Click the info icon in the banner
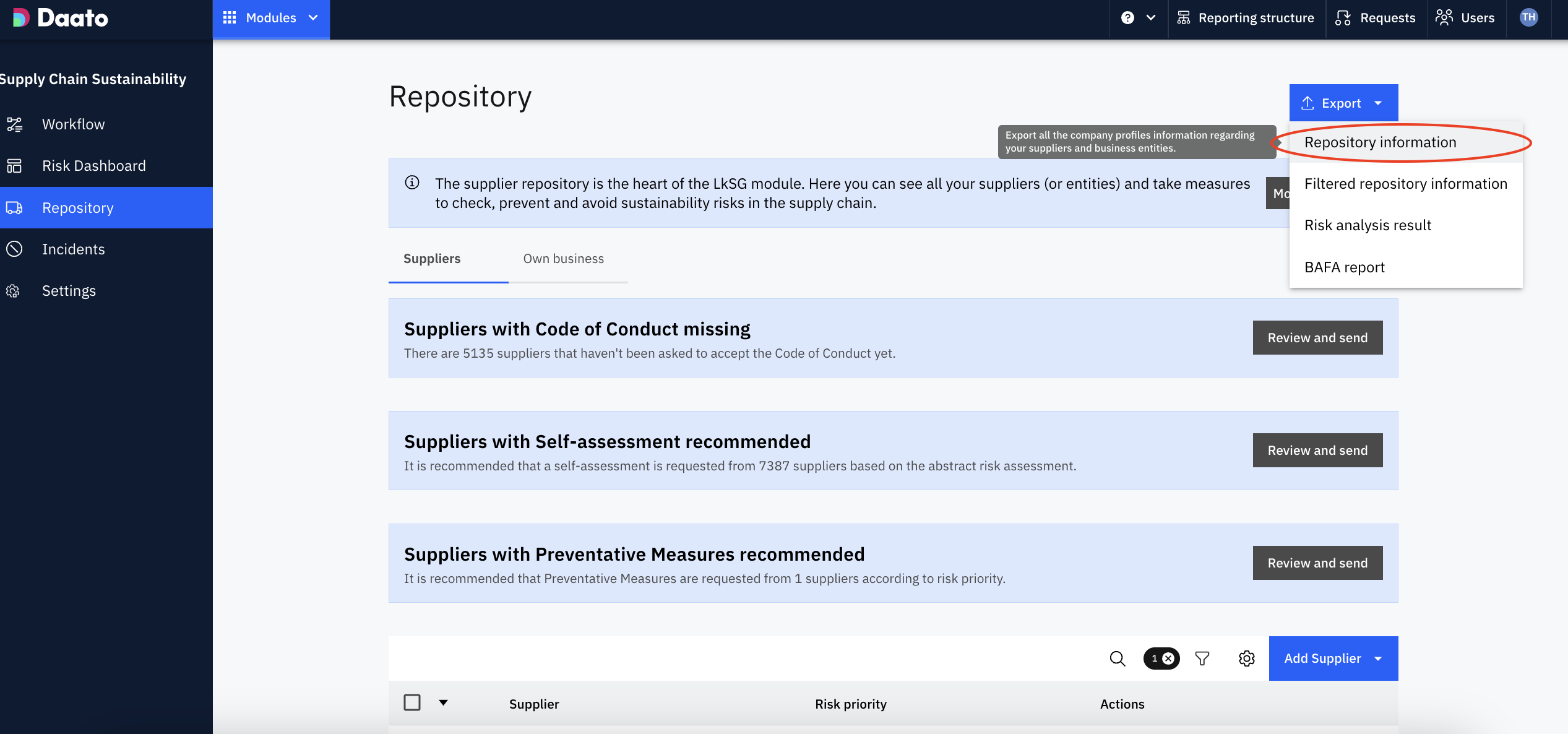Image resolution: width=1568 pixels, height=734 pixels. tap(412, 183)
